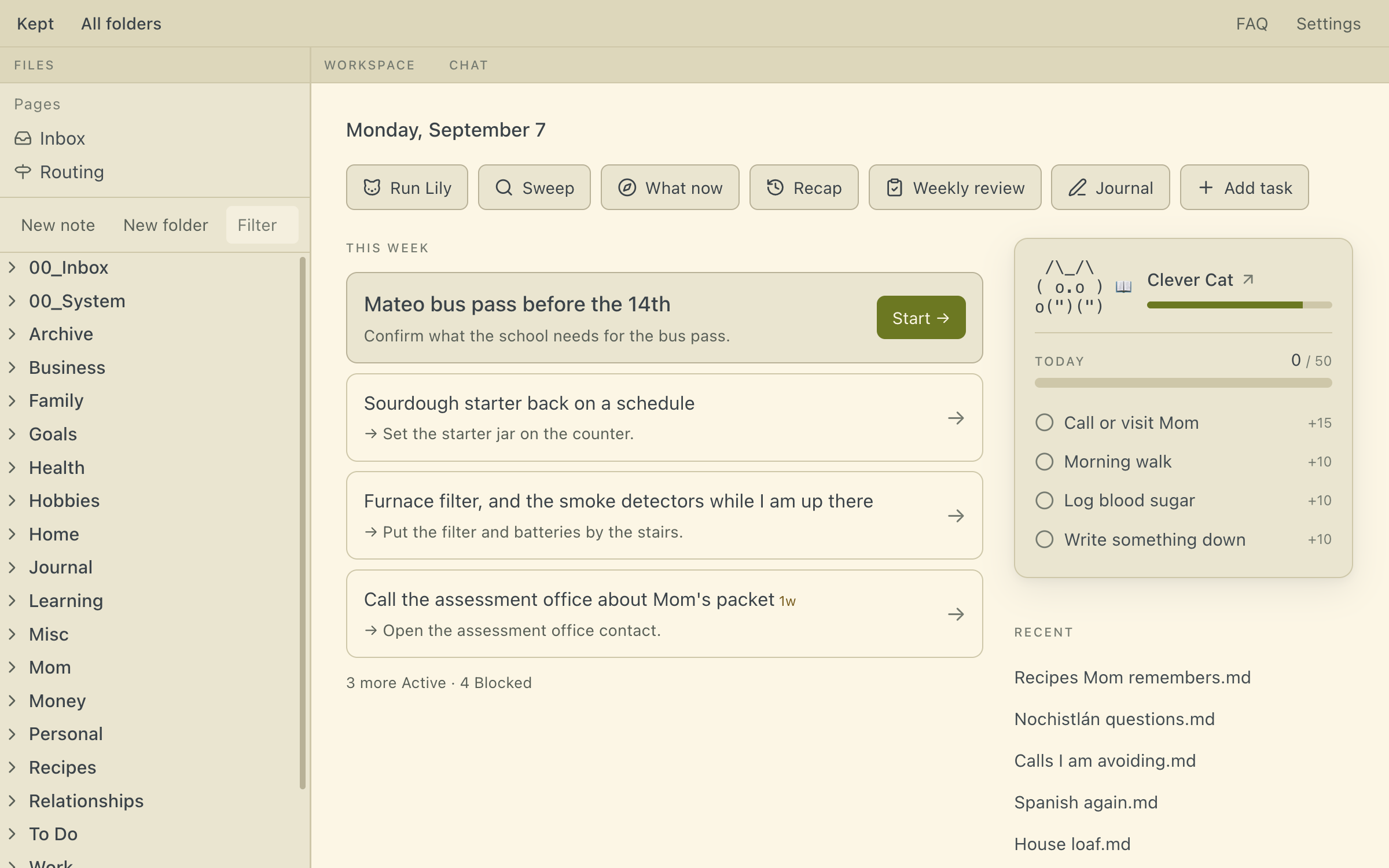Switch to the Chat tab
Screen dimensions: 1389x868
469,65
